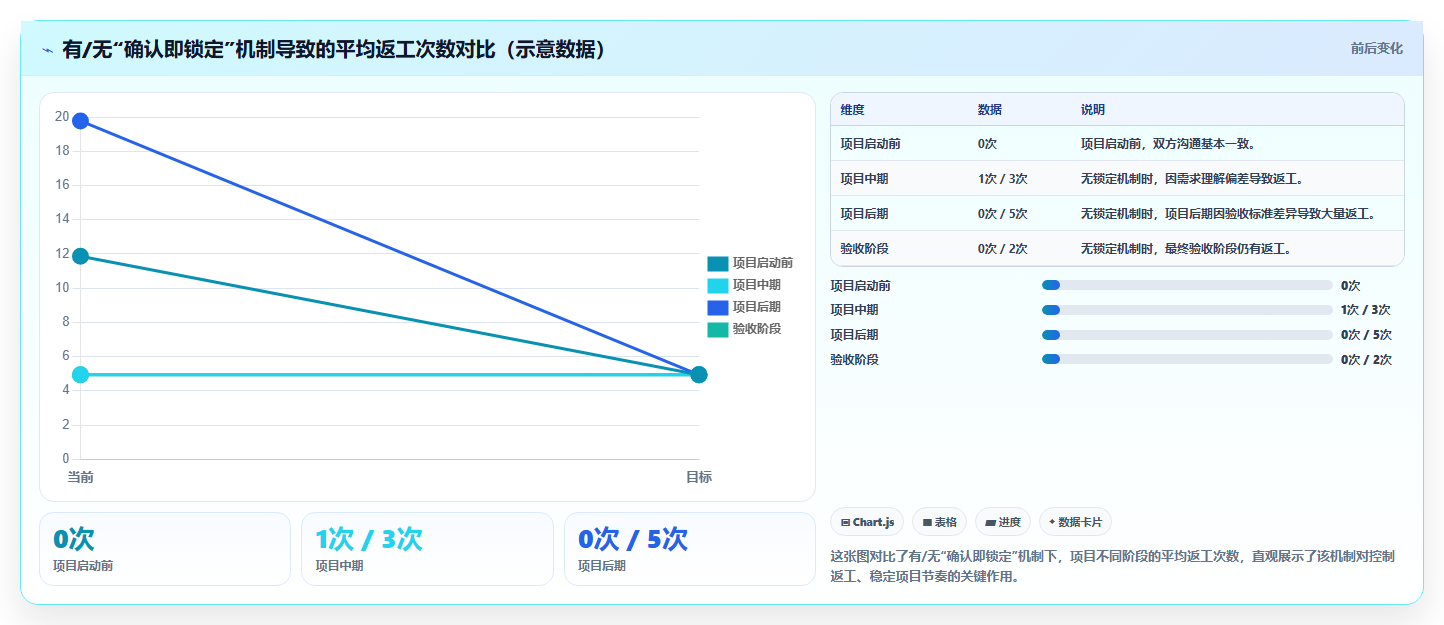The image size is (1444, 625).
Task: Click the 前后变化 label in the header
Action: [x=1376, y=48]
